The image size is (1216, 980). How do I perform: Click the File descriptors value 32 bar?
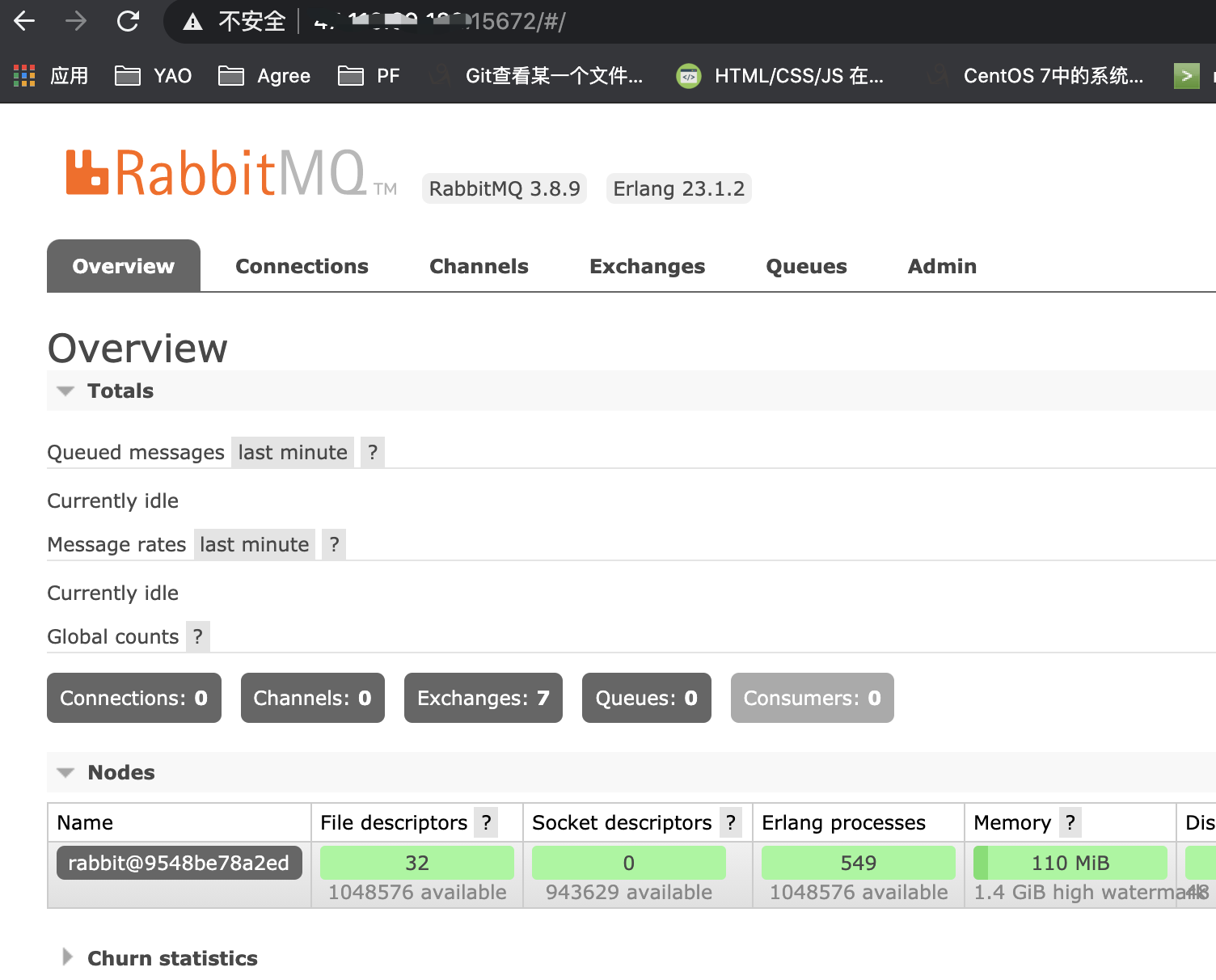coord(417,863)
